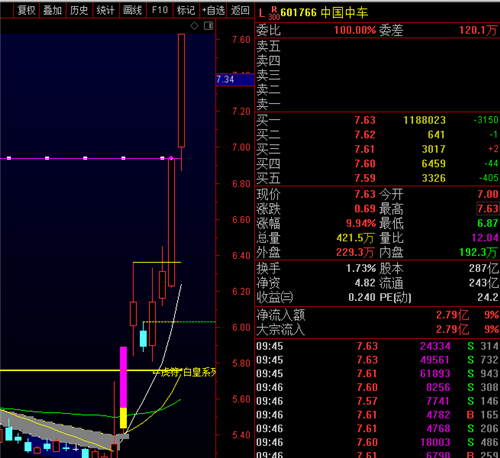
Task: Click PE(动) value 24.2
Action: click(x=488, y=297)
